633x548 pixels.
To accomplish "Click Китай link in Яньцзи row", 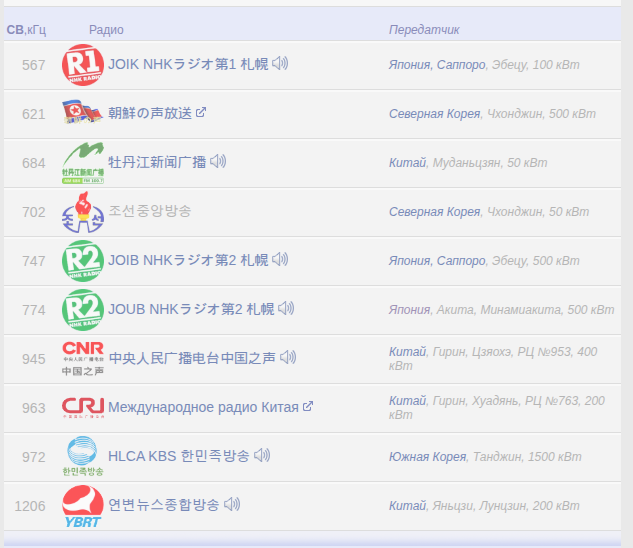I will [x=407, y=506].
